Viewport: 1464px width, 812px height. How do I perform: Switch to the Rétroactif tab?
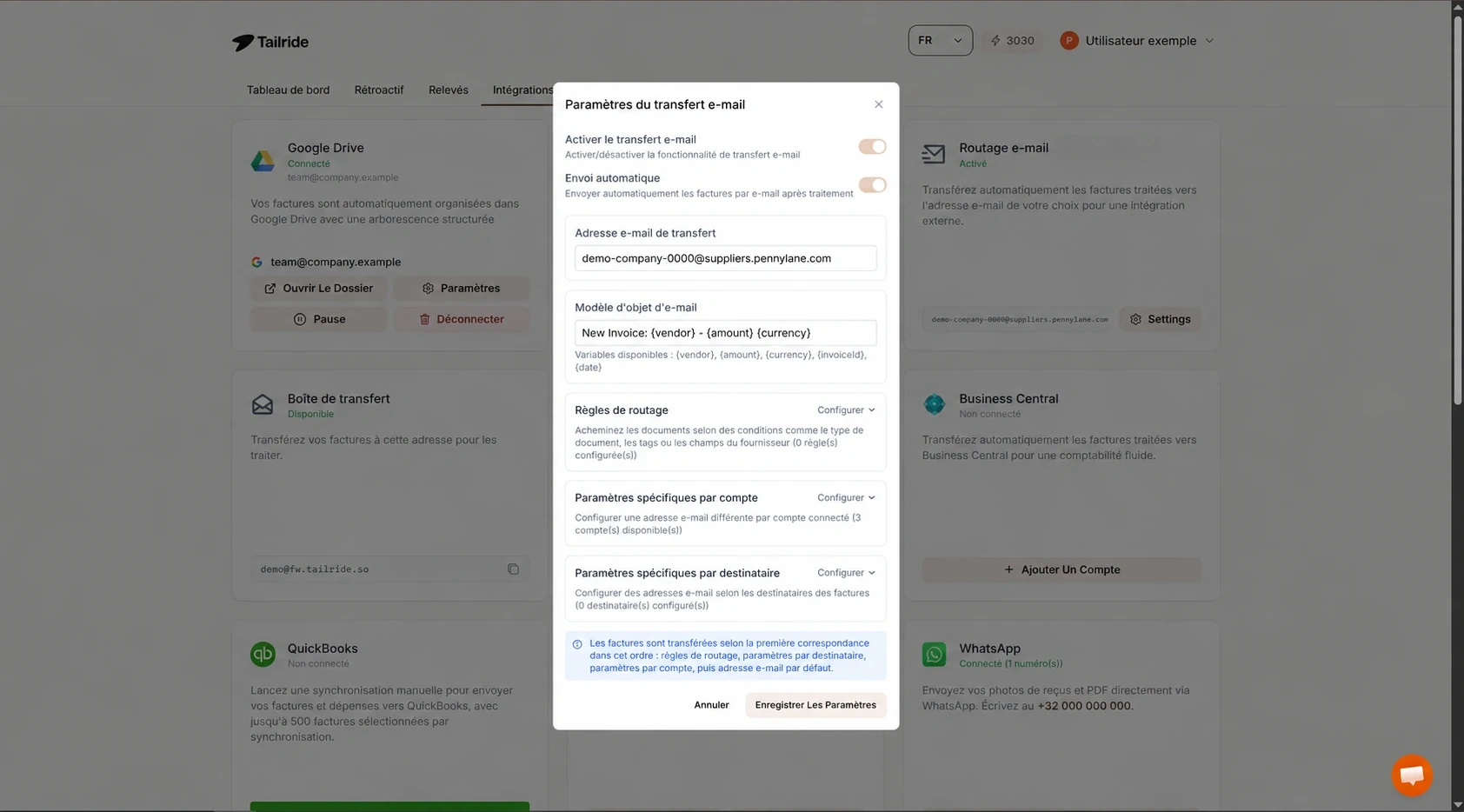coord(379,90)
